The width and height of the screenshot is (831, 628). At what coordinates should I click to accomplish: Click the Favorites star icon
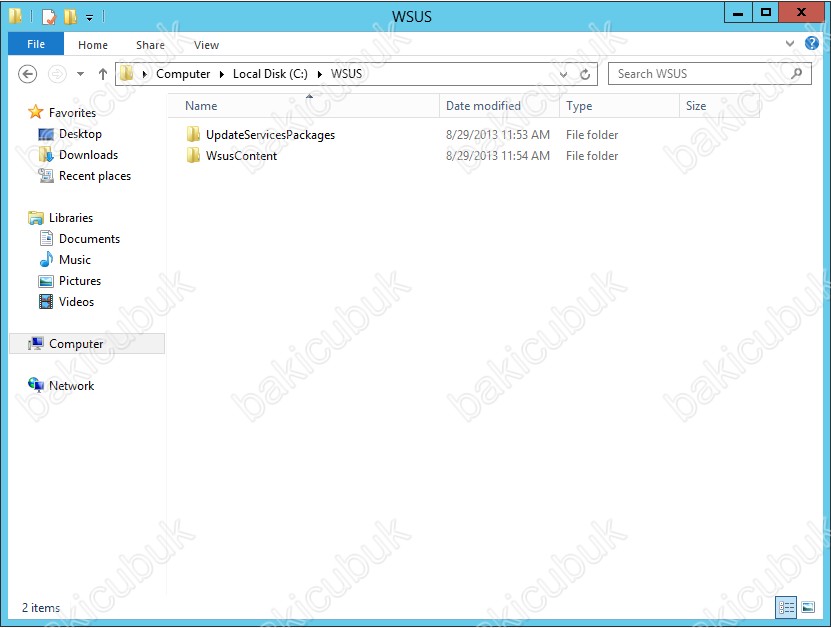click(x=36, y=112)
